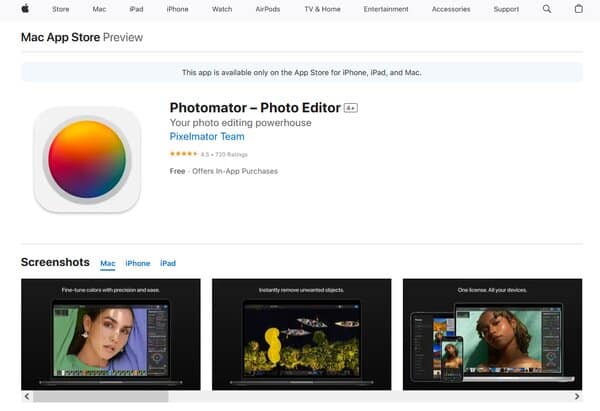
Task: Click the star rating icons
Action: click(183, 154)
